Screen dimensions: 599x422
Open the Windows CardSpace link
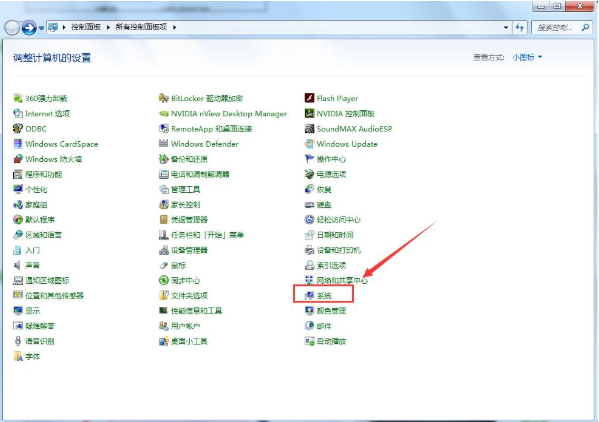[62, 144]
